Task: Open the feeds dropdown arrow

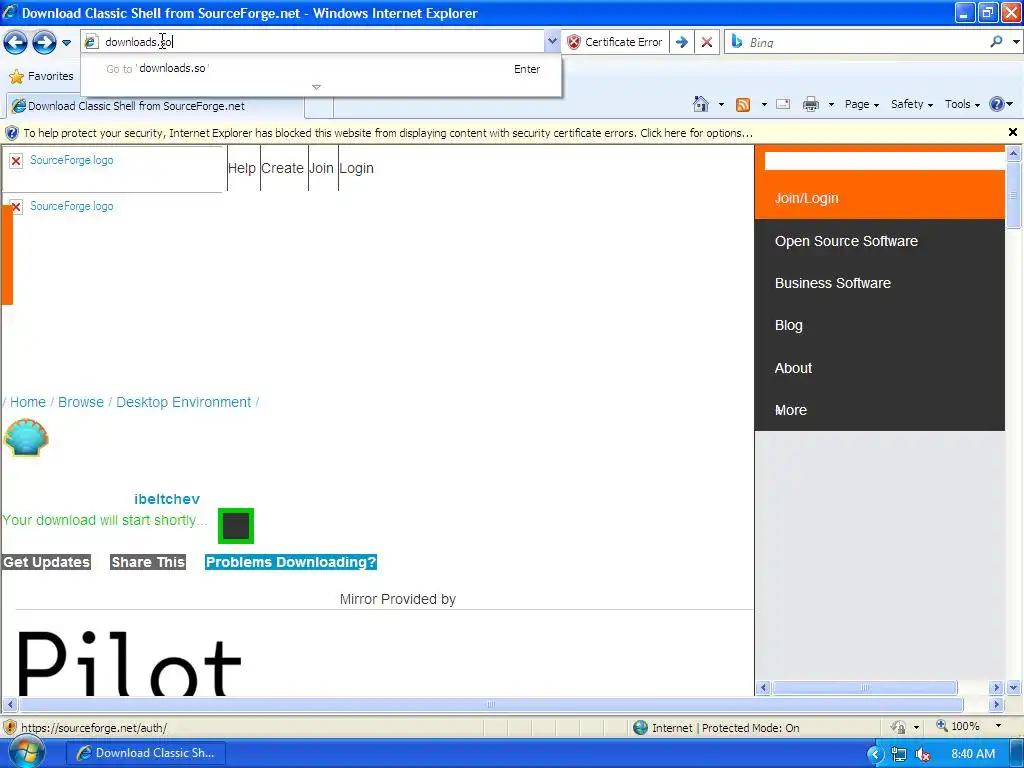Action: (x=763, y=104)
